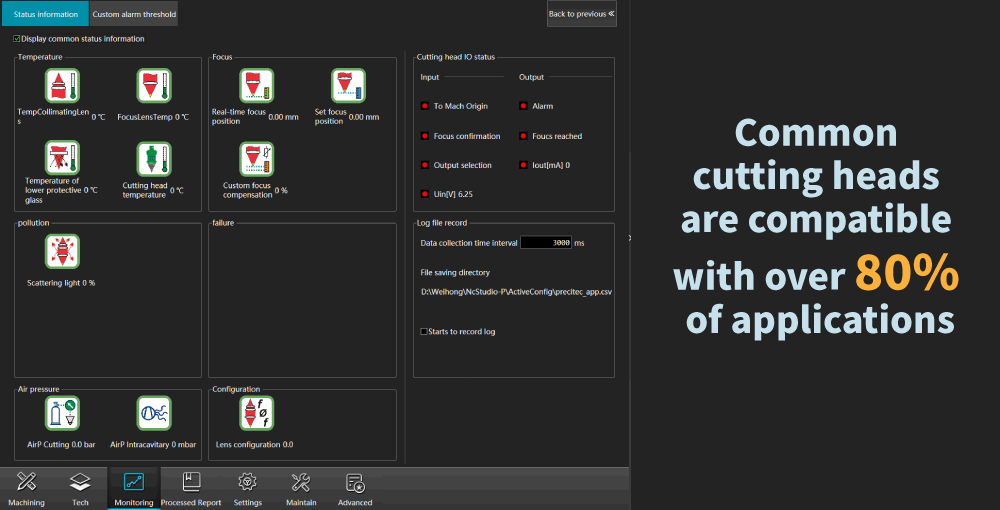Click the Real-time focus position icon
1000x510 pixels.
[256, 87]
